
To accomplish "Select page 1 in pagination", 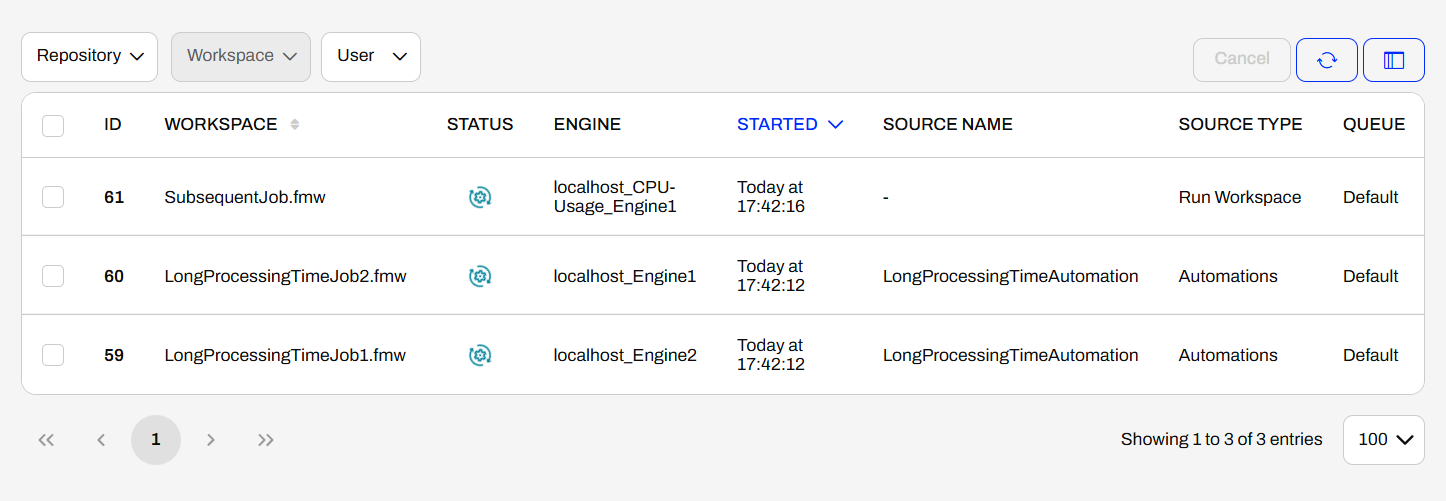I will [156, 440].
